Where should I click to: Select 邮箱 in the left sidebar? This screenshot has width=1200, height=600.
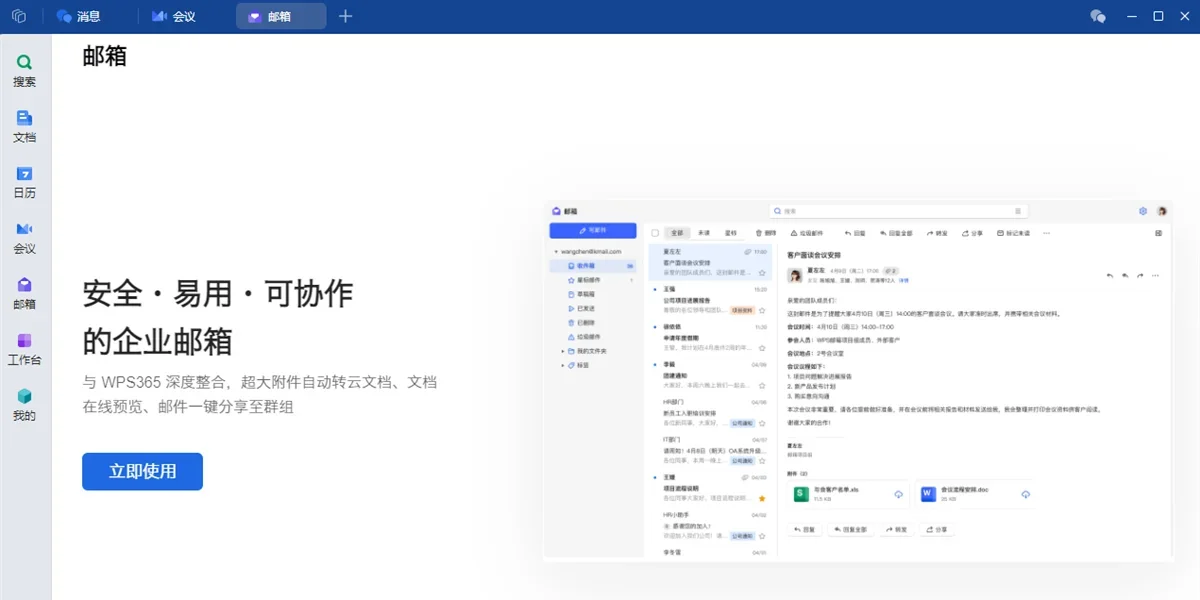(25, 294)
